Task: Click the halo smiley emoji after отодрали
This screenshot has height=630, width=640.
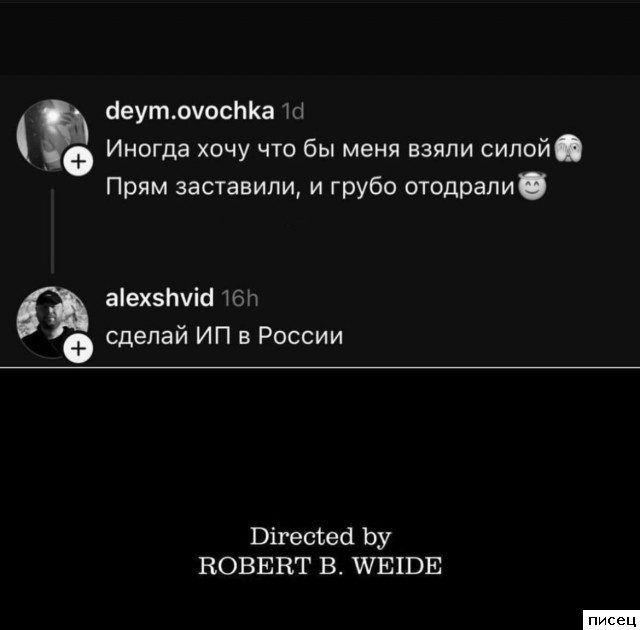Action: [532, 186]
